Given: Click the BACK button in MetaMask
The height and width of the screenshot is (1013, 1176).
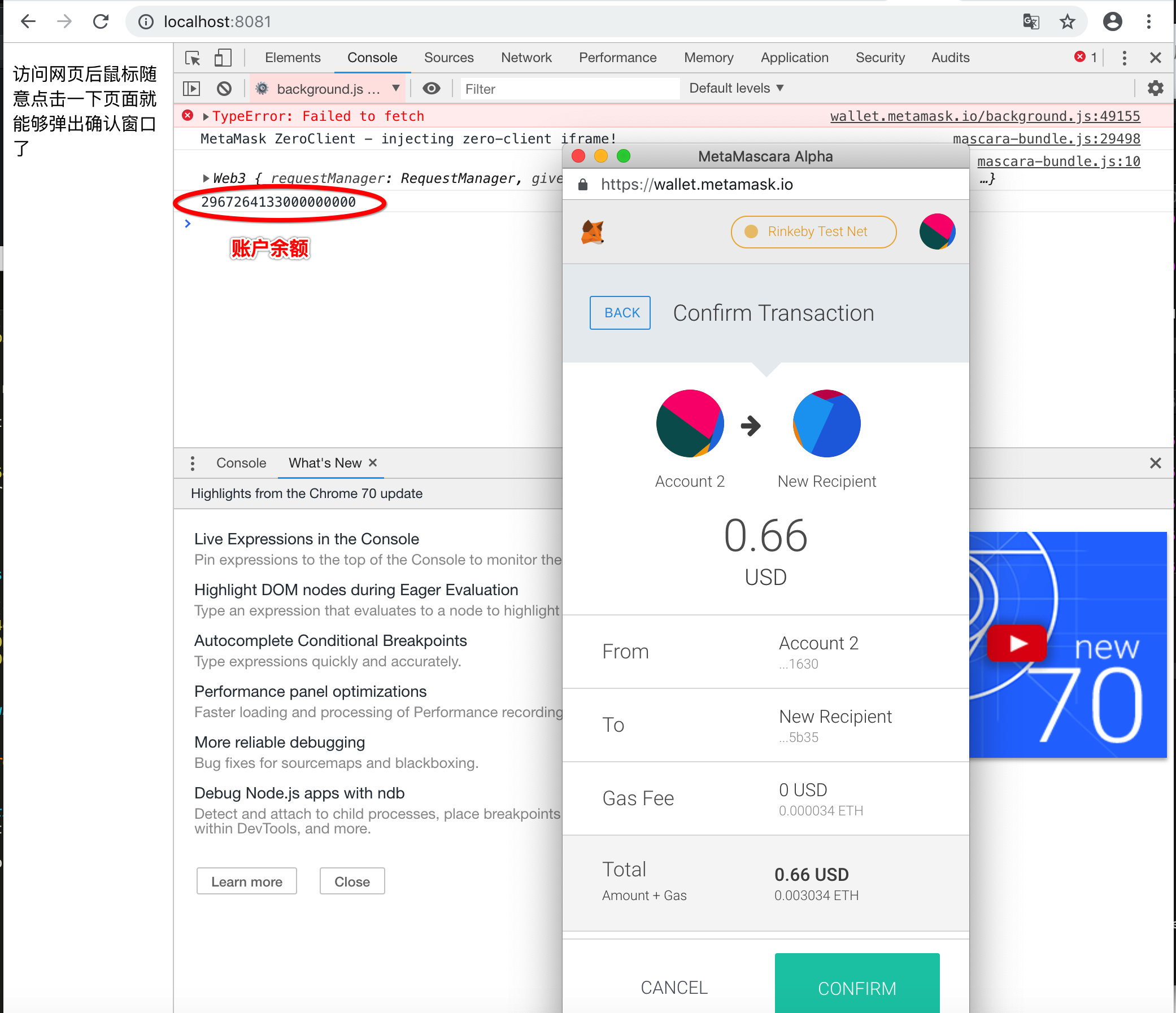Looking at the screenshot, I should (620, 313).
